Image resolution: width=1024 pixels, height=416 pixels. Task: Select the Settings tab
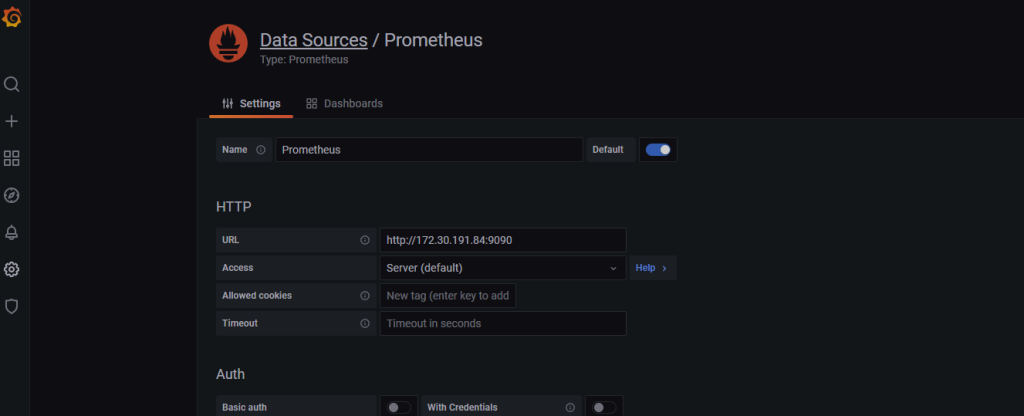[x=251, y=103]
